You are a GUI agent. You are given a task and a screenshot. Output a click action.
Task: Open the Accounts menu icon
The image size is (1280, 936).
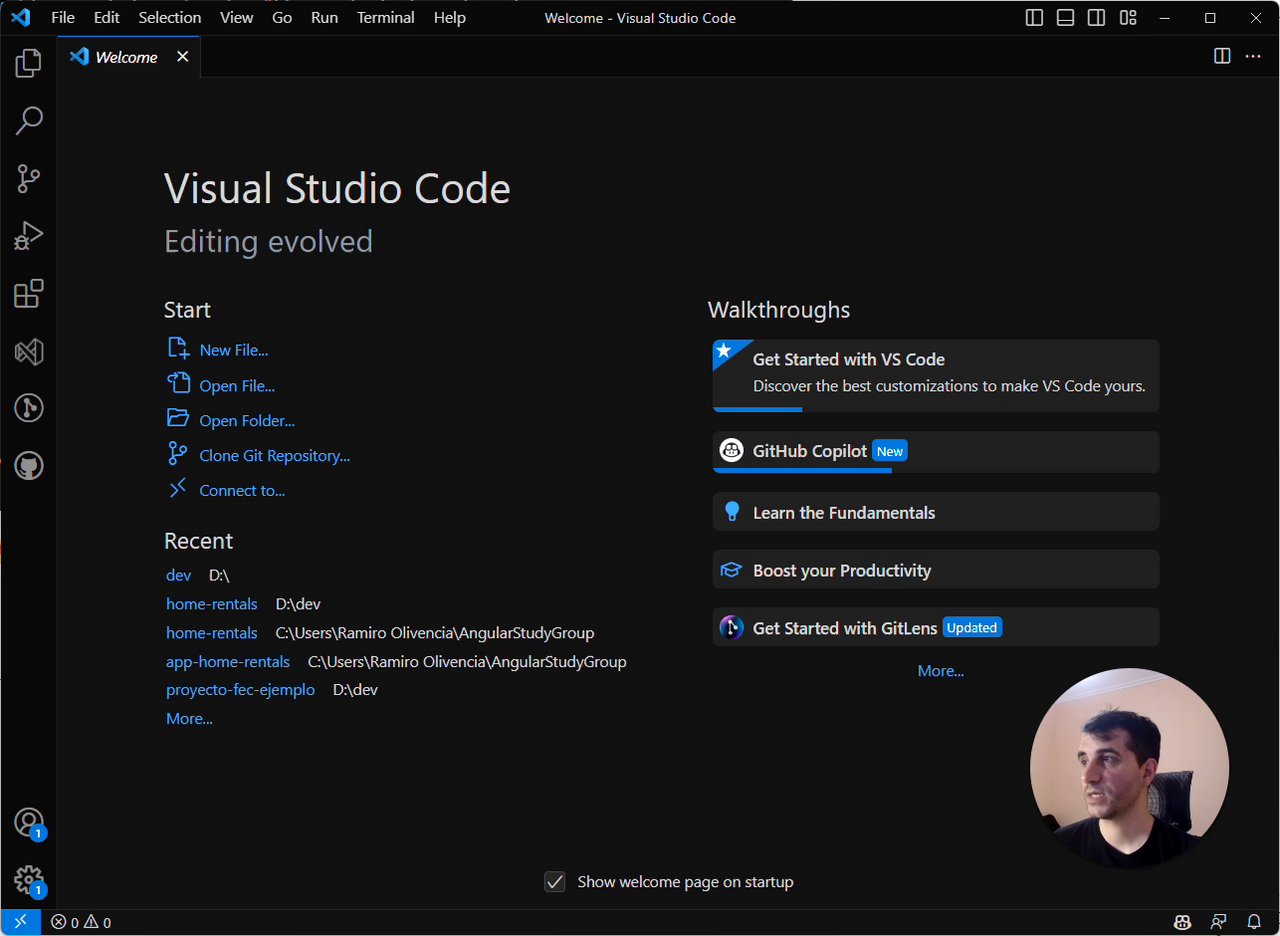pyautogui.click(x=29, y=823)
